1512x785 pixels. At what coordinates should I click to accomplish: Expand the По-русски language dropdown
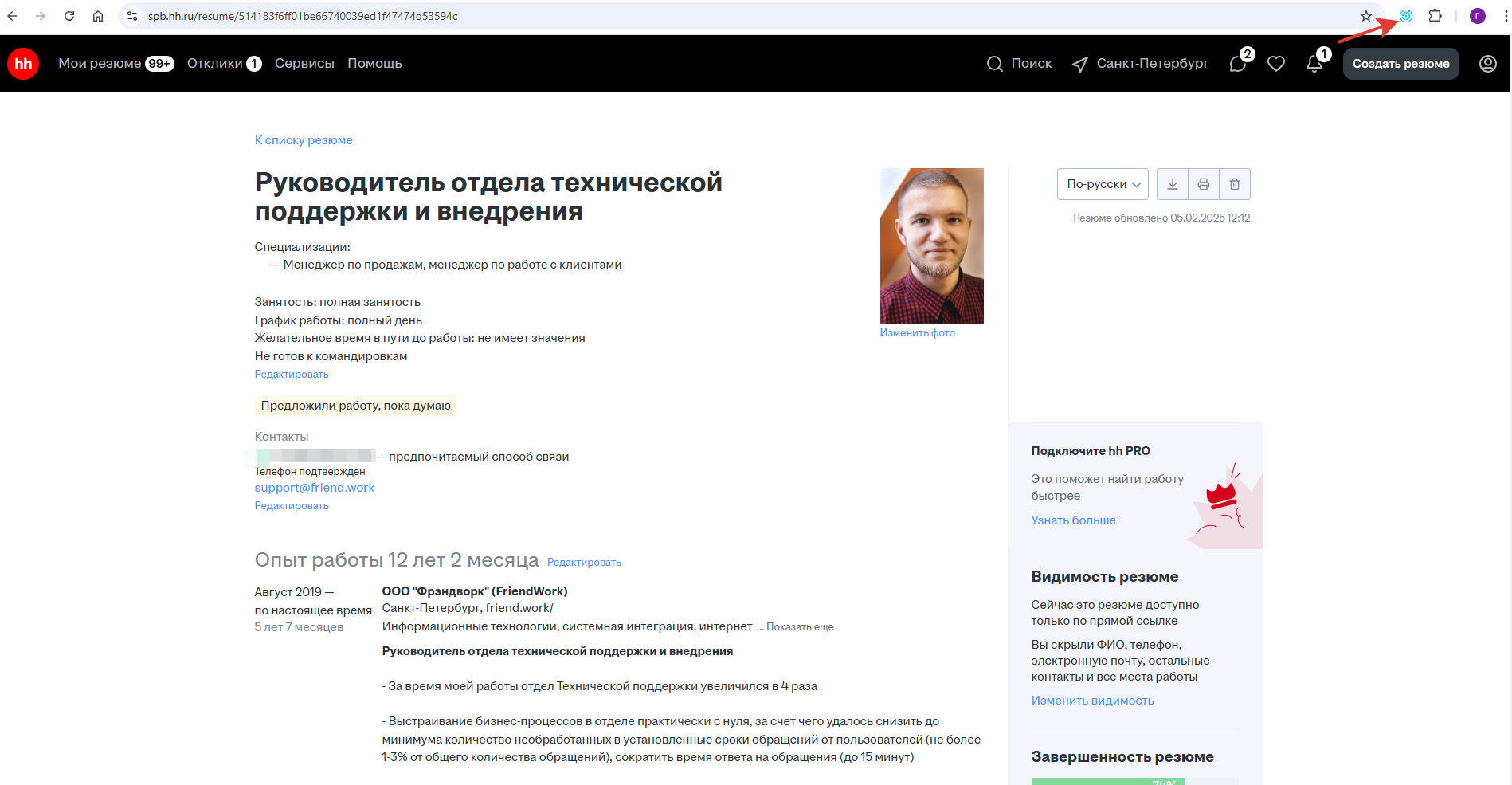pos(1103,184)
